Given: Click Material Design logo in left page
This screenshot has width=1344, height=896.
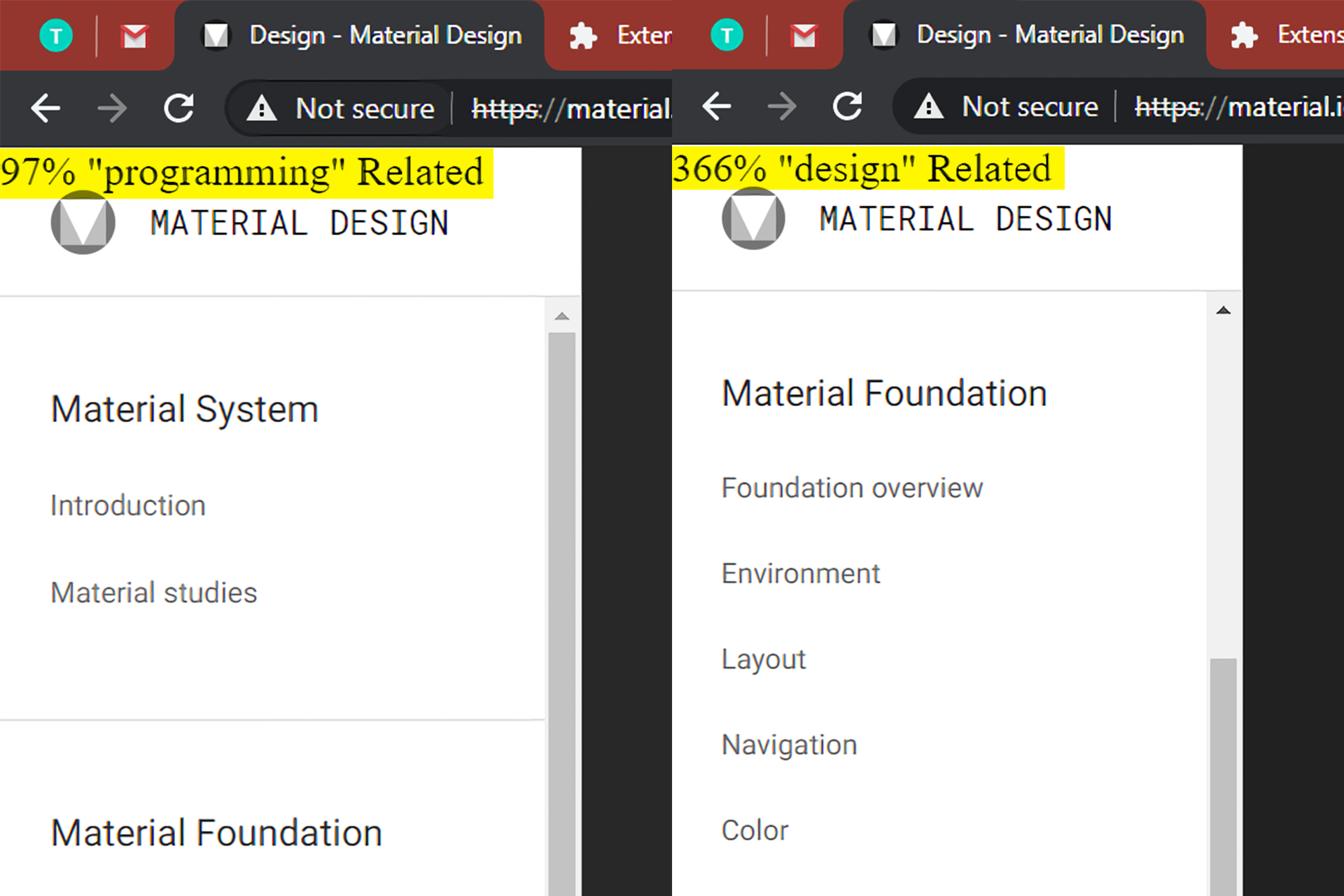Looking at the screenshot, I should tap(83, 223).
